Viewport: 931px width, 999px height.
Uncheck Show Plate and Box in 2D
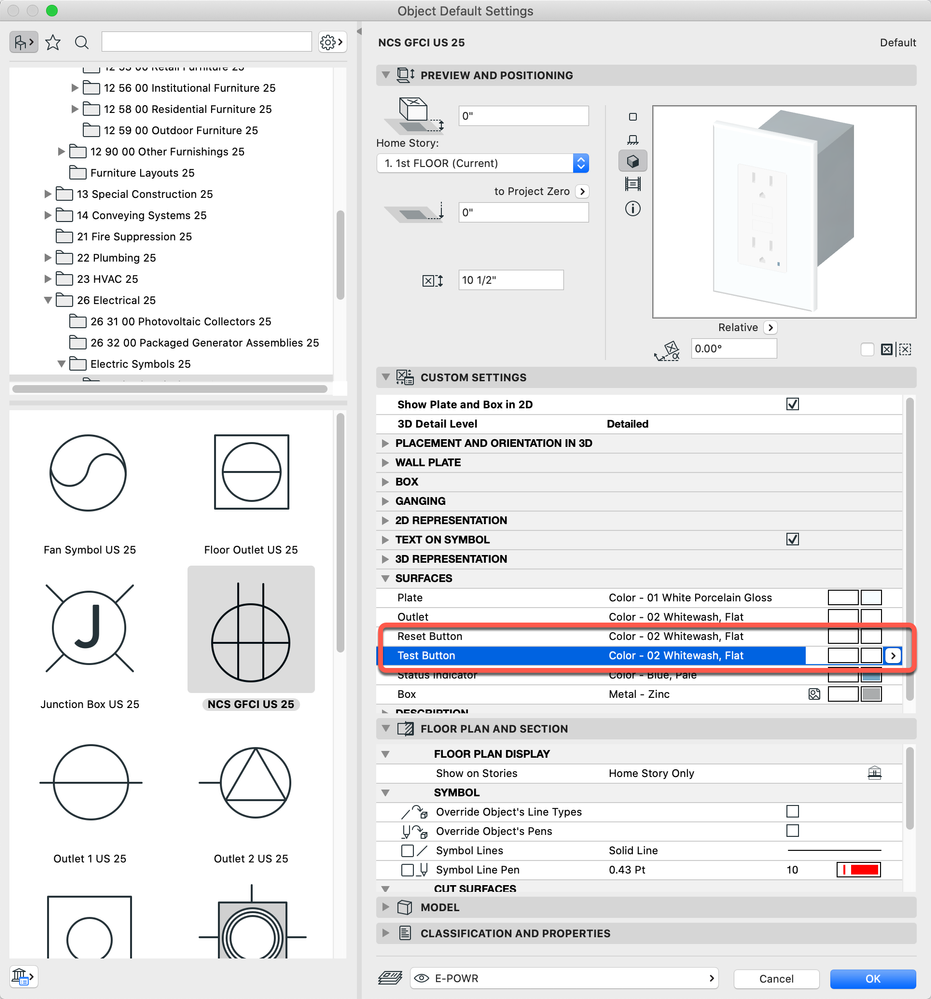pos(792,404)
